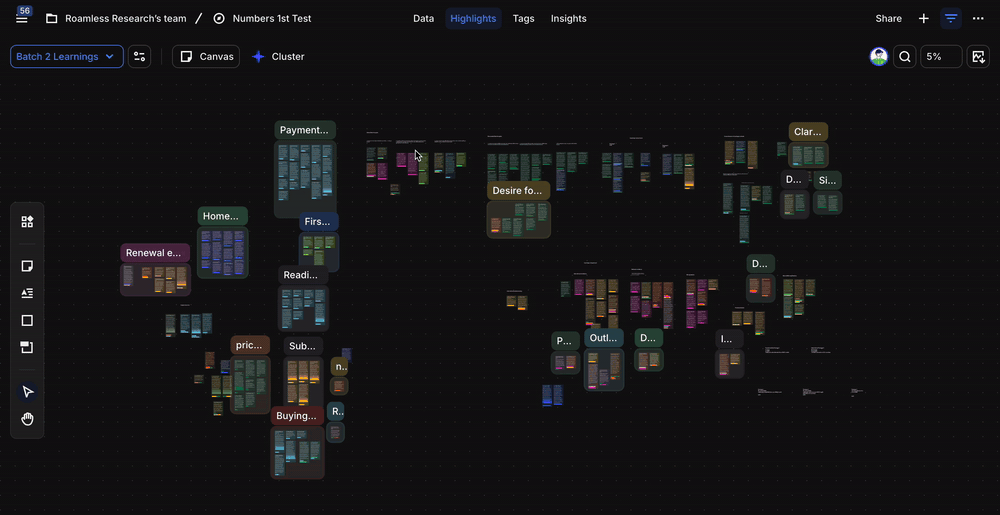Click the Cluster button label
The width and height of the screenshot is (1000, 515).
[288, 57]
